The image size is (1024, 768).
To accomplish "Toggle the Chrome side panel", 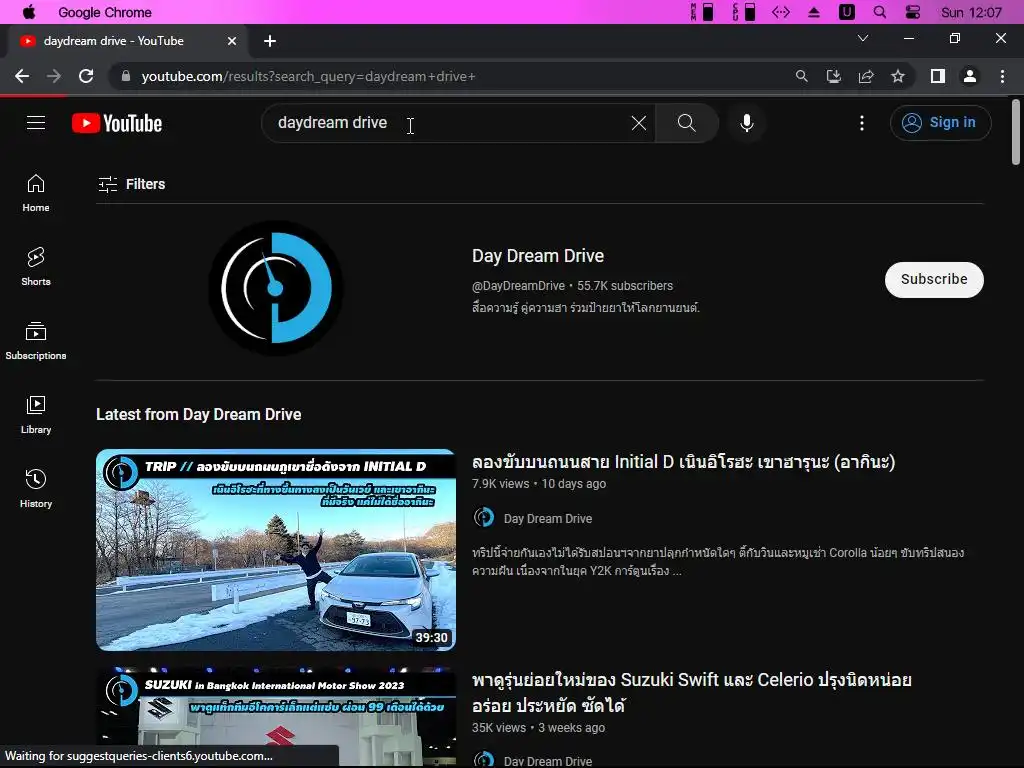I will click(x=938, y=76).
